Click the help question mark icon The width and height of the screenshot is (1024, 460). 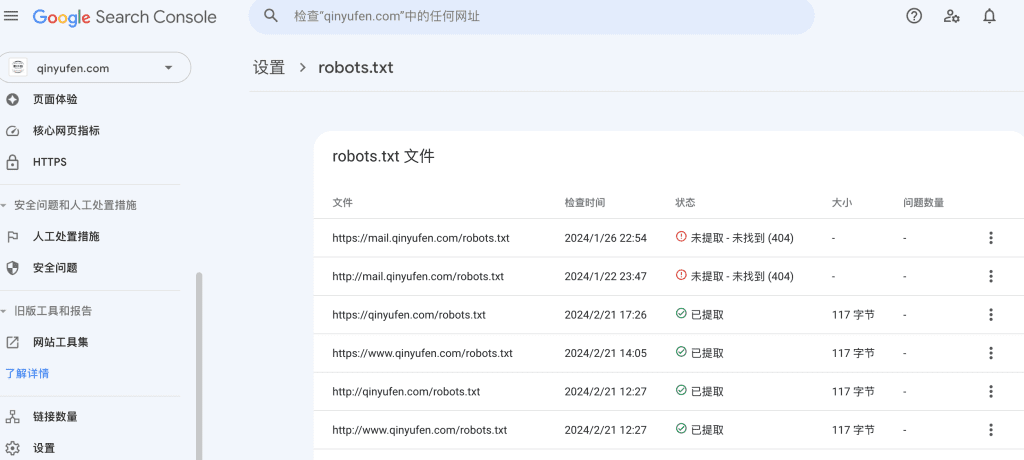pos(913,16)
